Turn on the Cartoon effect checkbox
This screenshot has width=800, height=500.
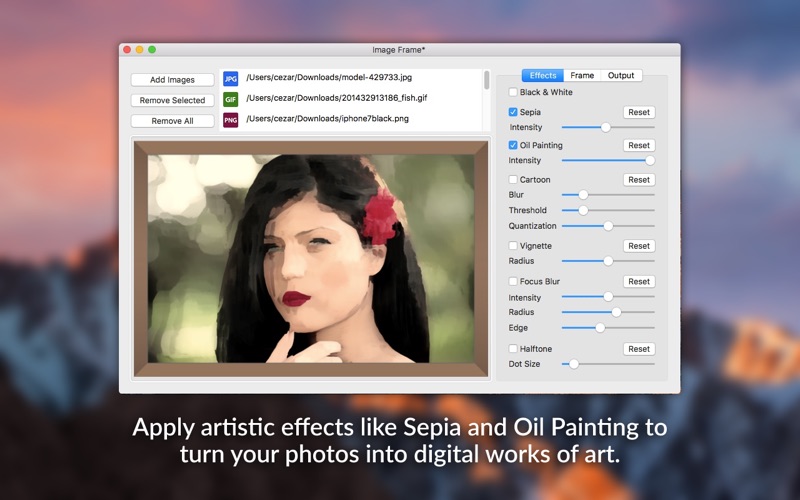[514, 180]
